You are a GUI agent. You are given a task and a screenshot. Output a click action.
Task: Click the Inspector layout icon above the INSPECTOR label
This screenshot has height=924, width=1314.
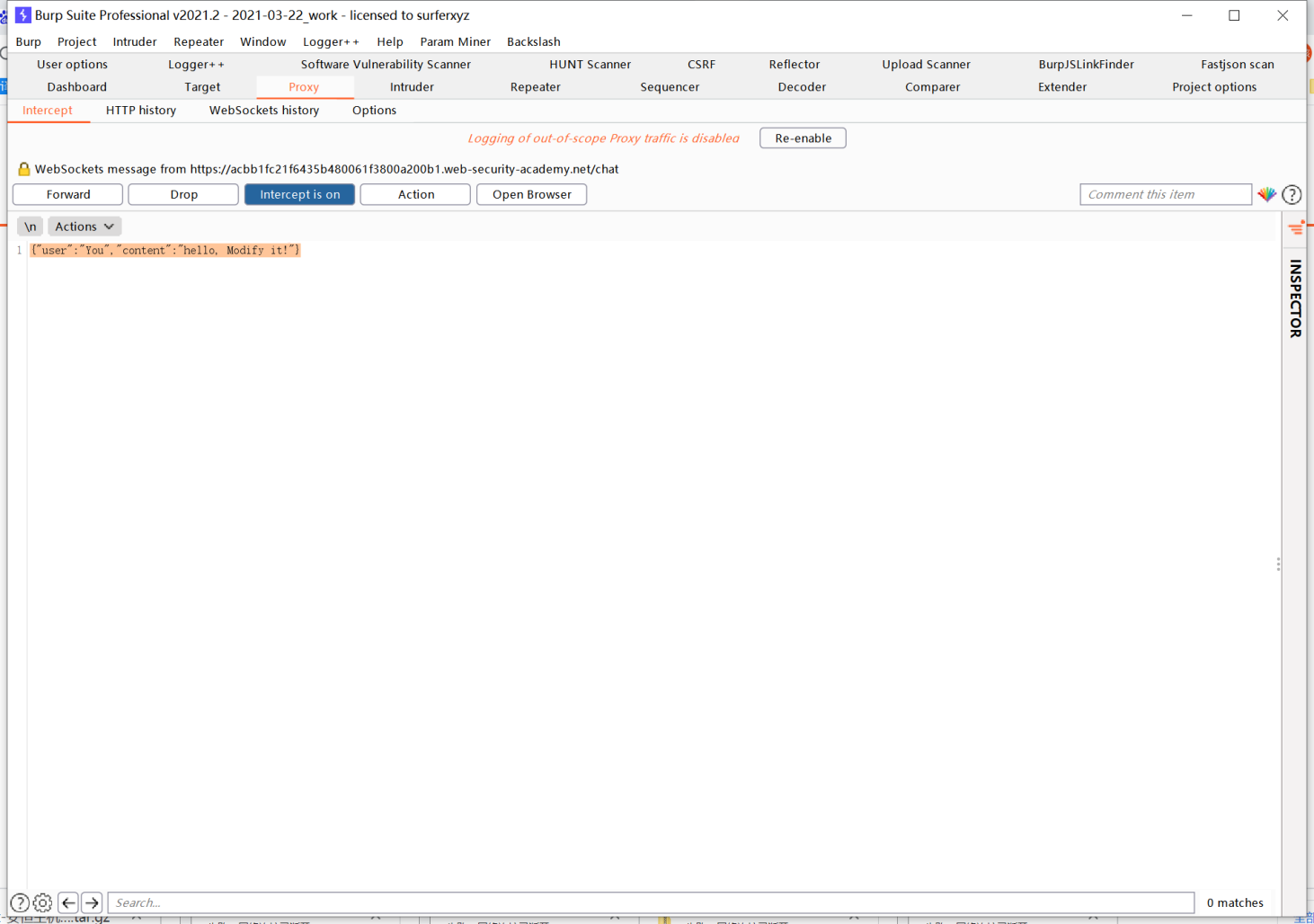point(1296,228)
